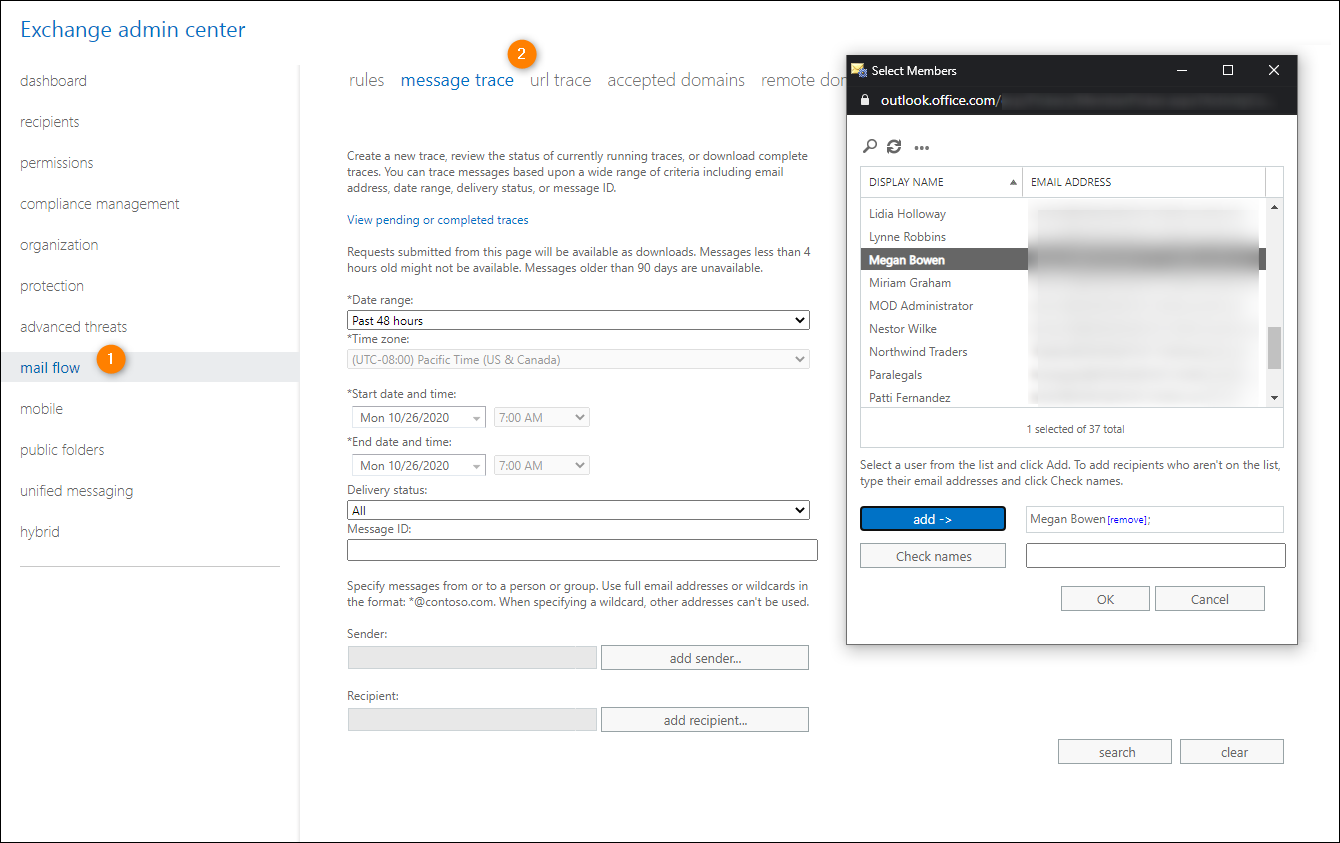Sort by the EMAIL ADDRESS column header
1340x843 pixels.
tap(1144, 182)
